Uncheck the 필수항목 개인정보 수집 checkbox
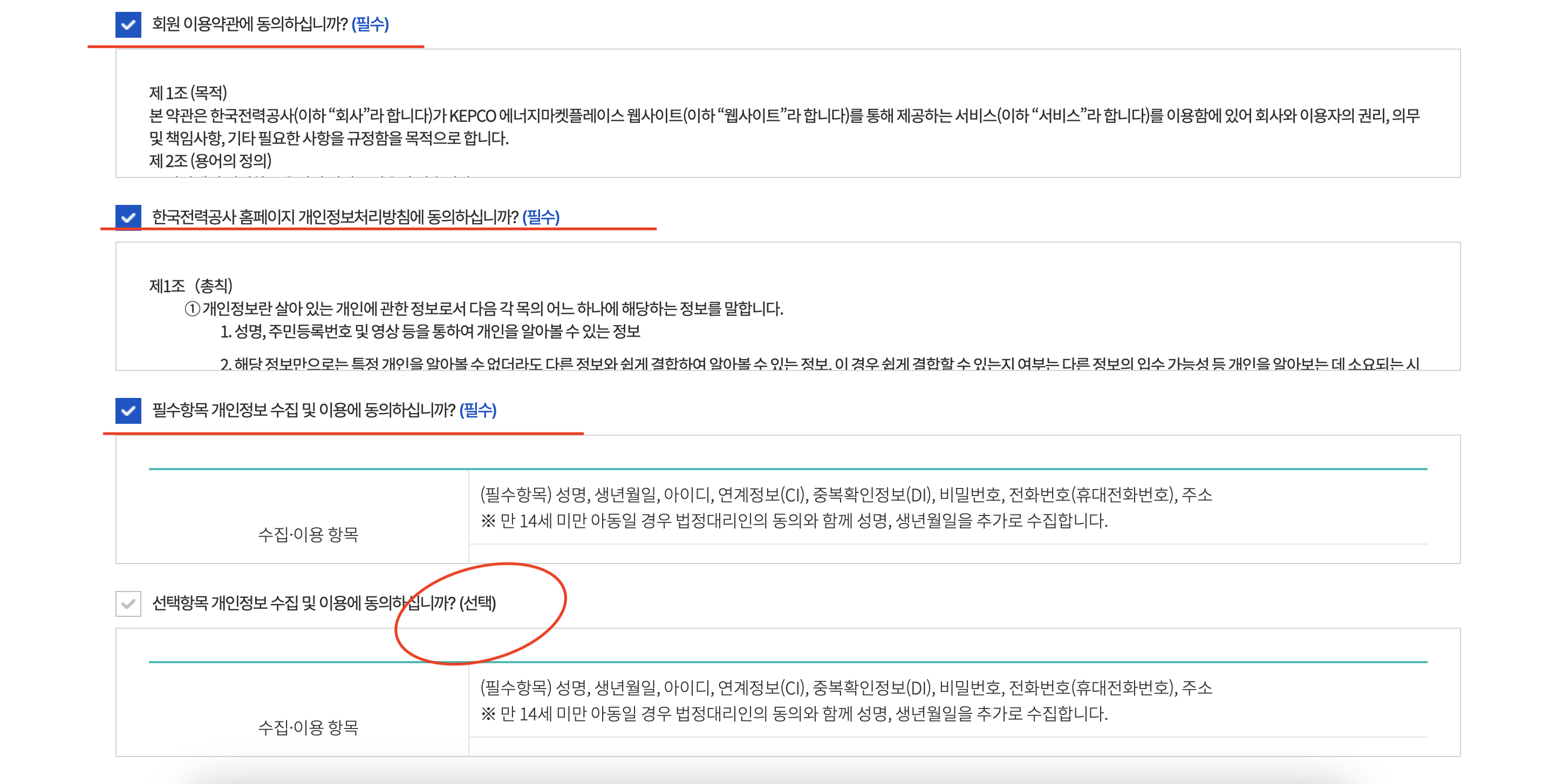Viewport: 1543px width, 784px height. pos(127,410)
